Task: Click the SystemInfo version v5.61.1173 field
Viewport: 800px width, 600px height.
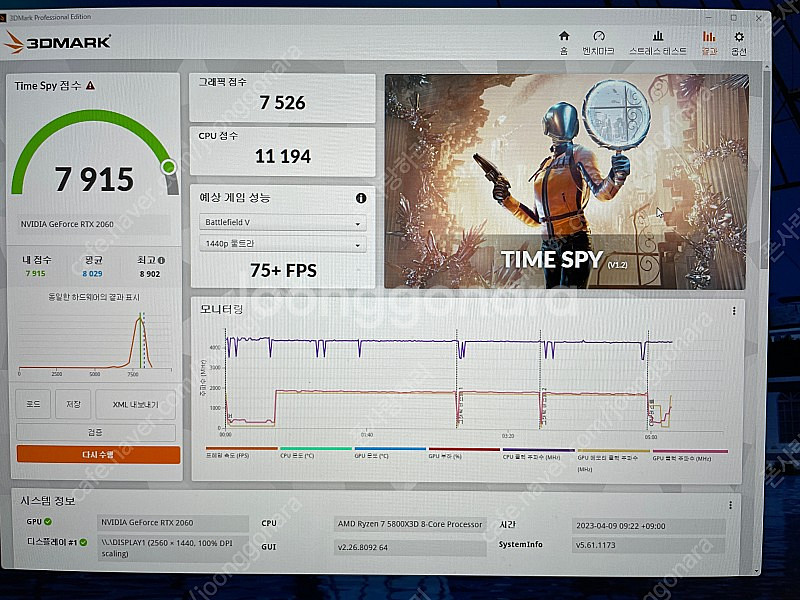Action: [x=648, y=545]
